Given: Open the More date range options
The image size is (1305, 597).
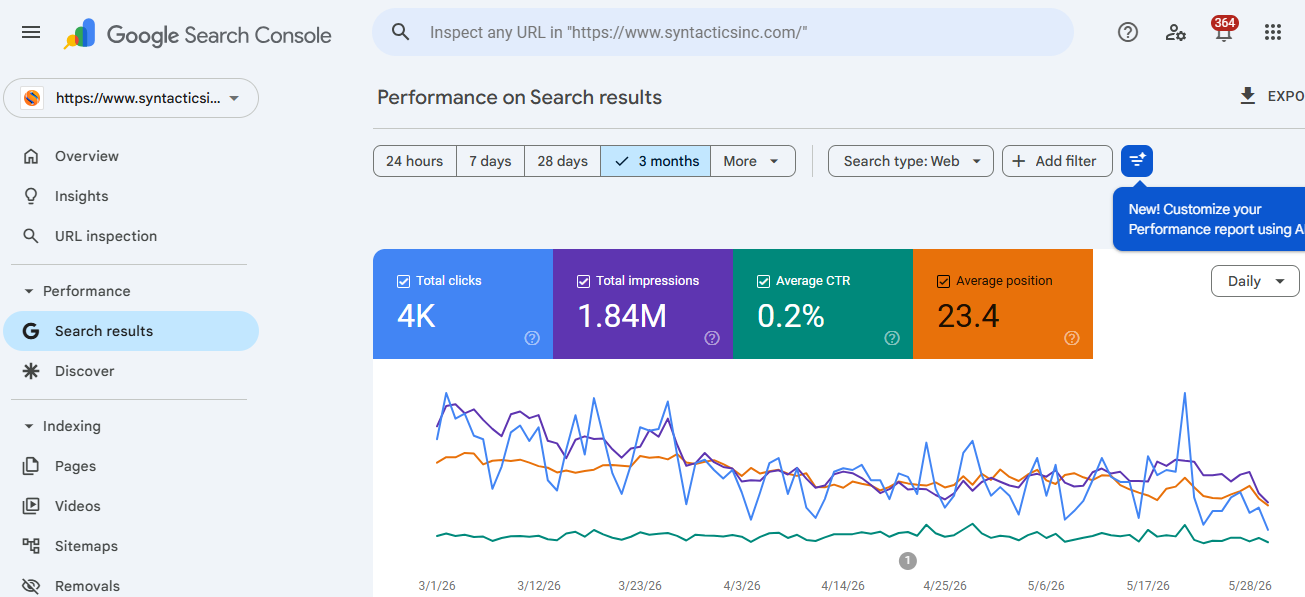Looking at the screenshot, I should coord(753,161).
